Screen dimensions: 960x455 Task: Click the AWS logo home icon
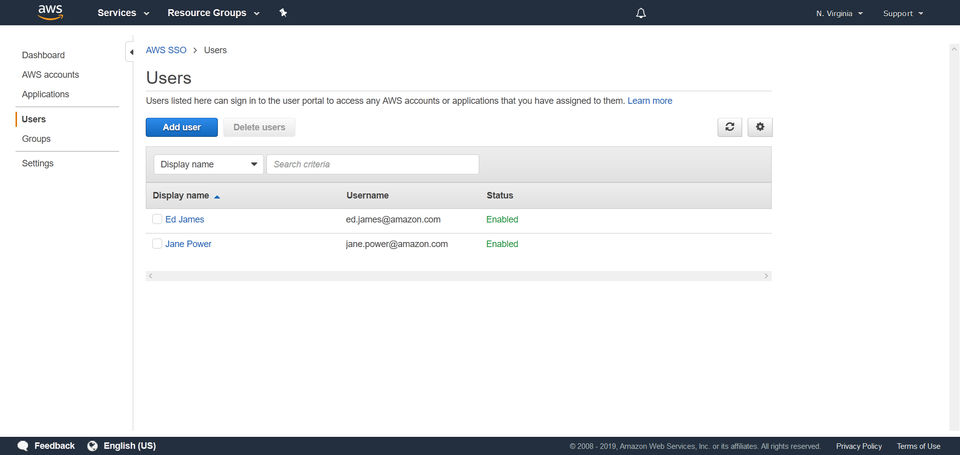(50, 12)
